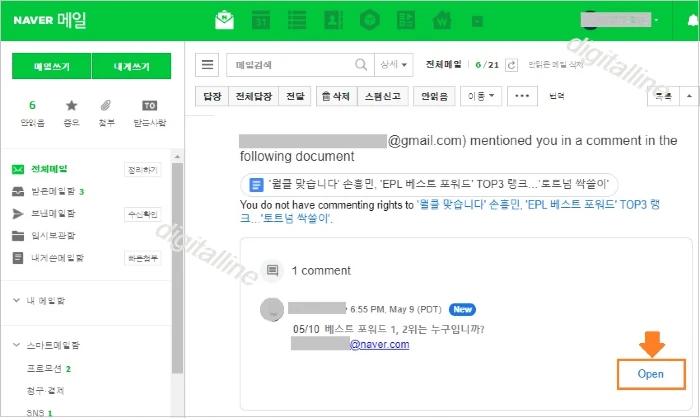Click 안읽은 메일 삭제 link
The image size is (700, 418).
[556, 65]
